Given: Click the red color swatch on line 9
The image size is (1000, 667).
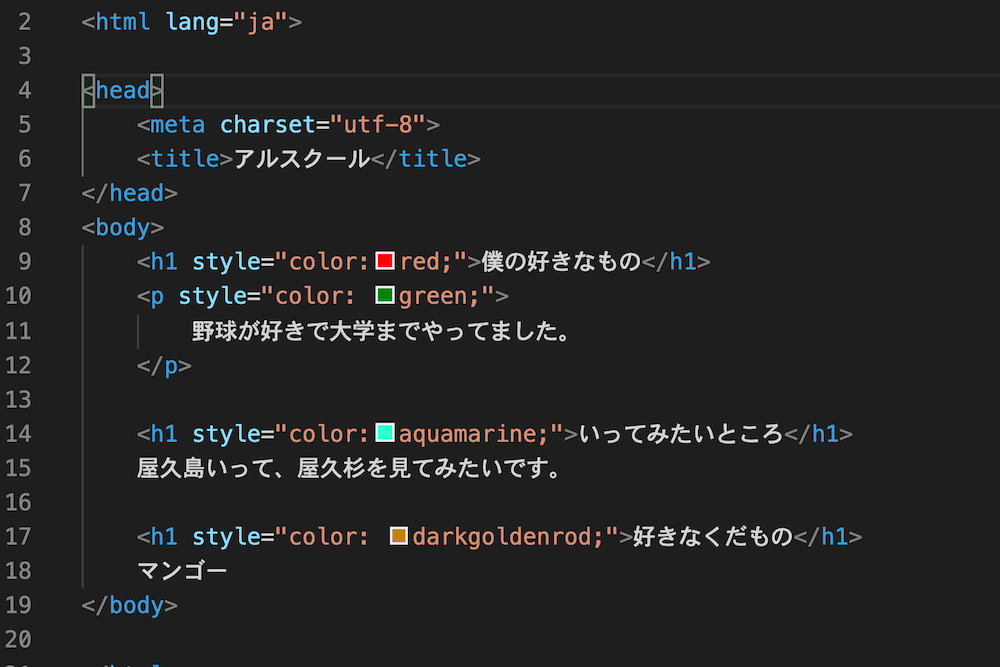Looking at the screenshot, I should click(x=385, y=260).
